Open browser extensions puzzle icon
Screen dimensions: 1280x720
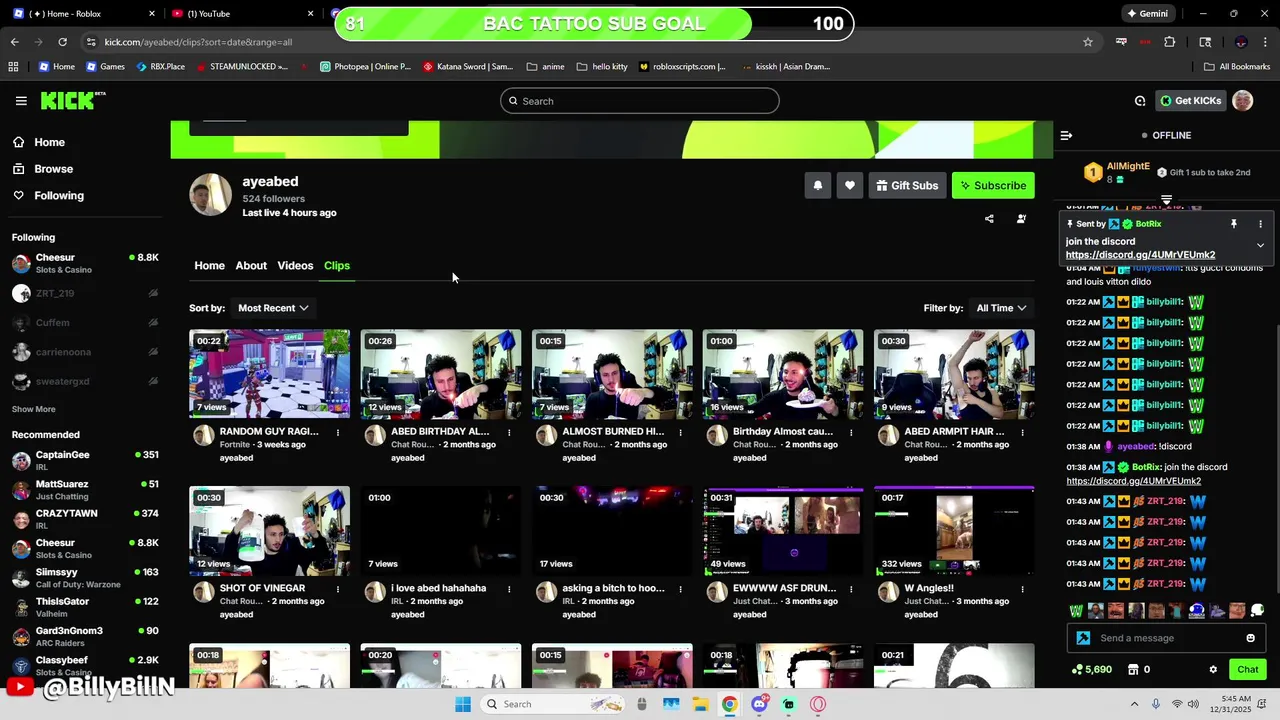pos(1169,42)
